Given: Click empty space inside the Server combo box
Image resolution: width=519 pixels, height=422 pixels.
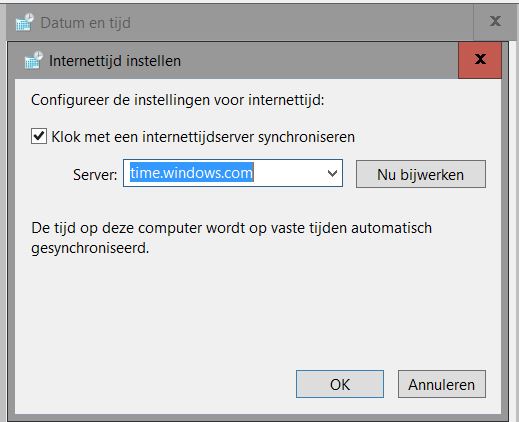Looking at the screenshot, I should [x=288, y=173].
